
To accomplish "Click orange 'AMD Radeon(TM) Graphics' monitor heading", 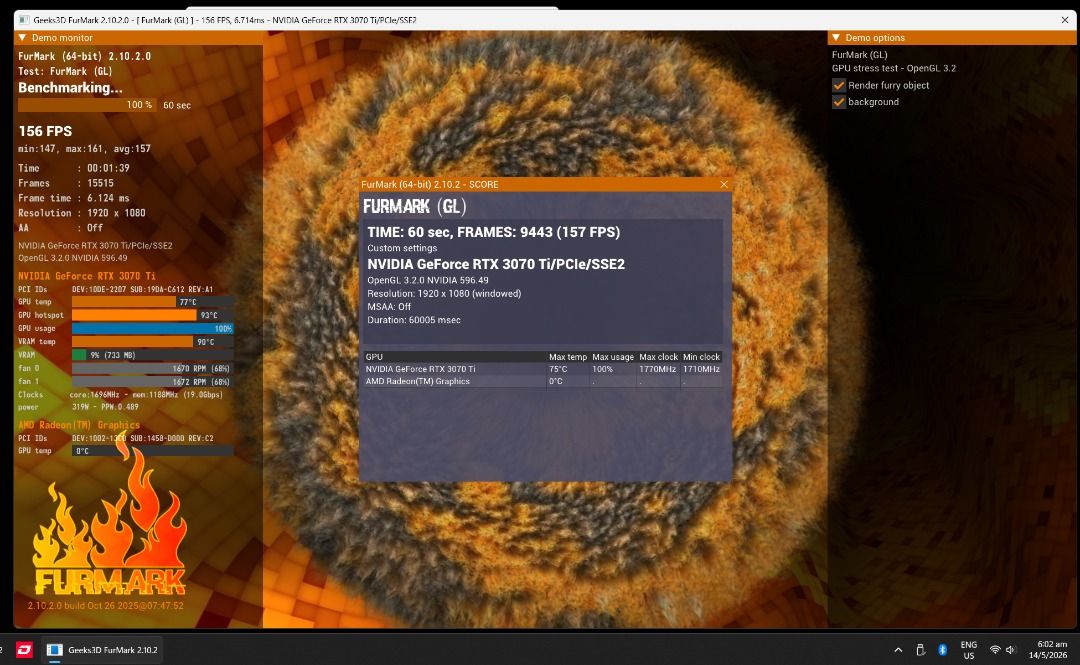I will click(x=79, y=425).
